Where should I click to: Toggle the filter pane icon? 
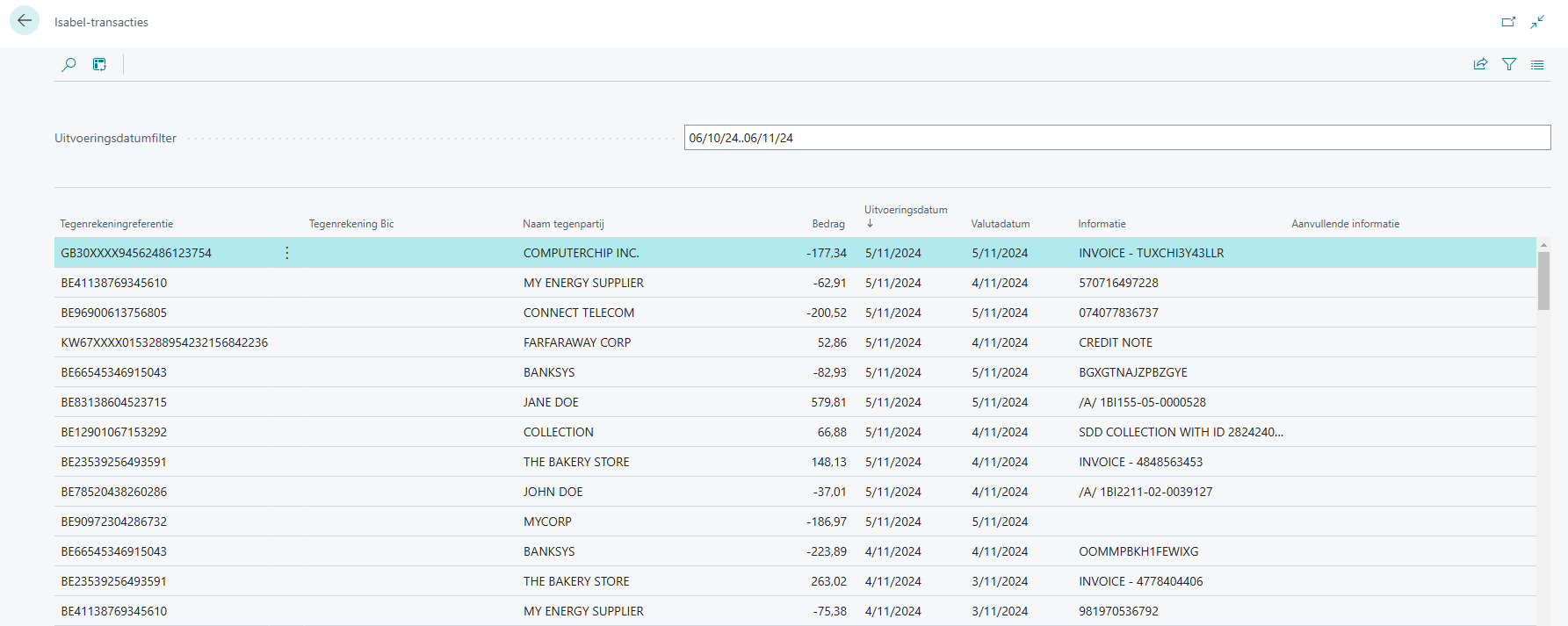click(1509, 64)
